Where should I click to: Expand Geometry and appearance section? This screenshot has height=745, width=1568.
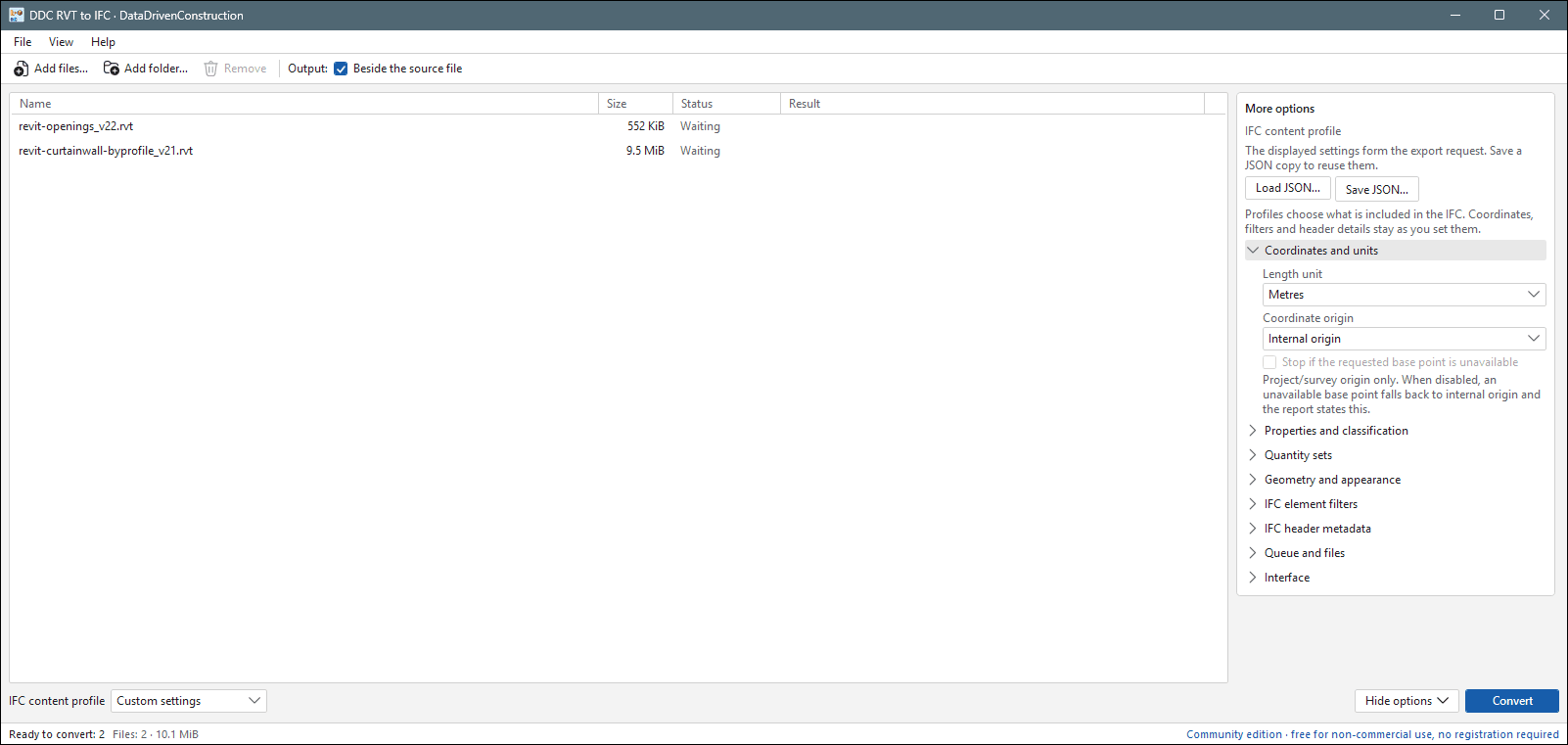coord(1396,480)
